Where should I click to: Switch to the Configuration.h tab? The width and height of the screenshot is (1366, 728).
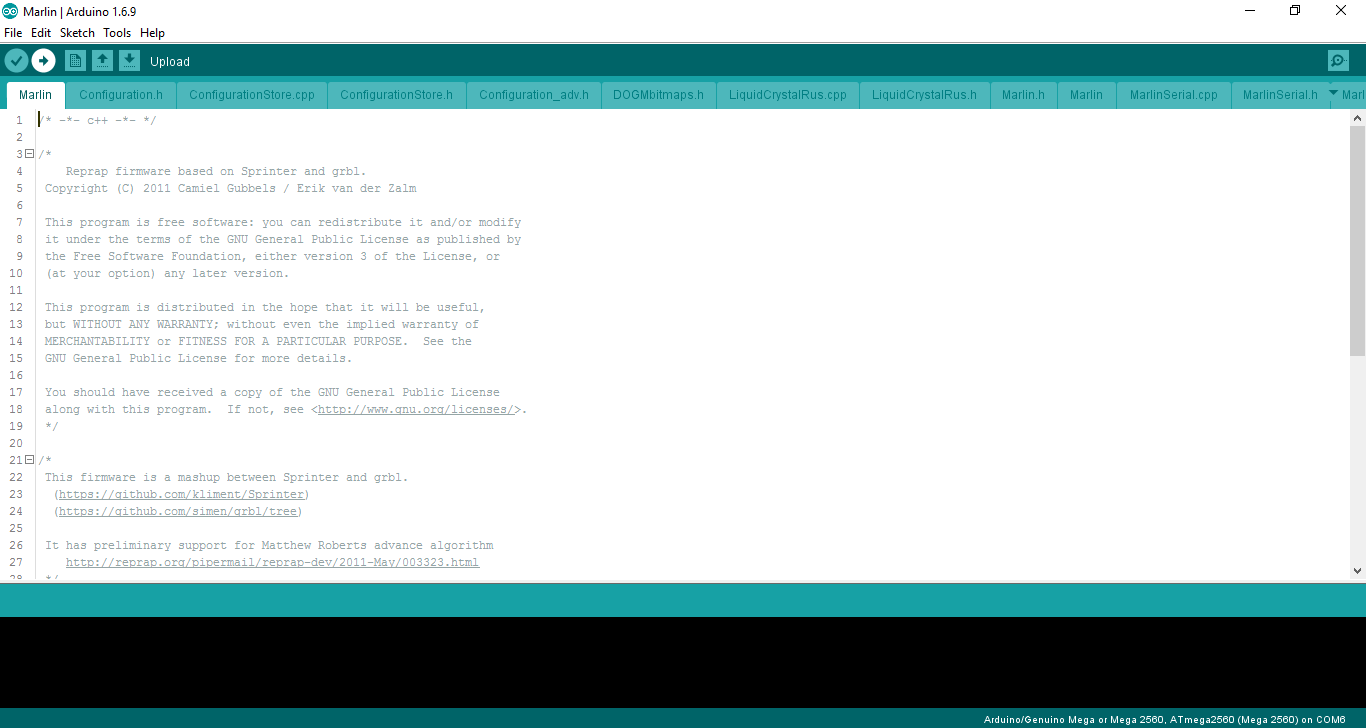click(x=121, y=95)
